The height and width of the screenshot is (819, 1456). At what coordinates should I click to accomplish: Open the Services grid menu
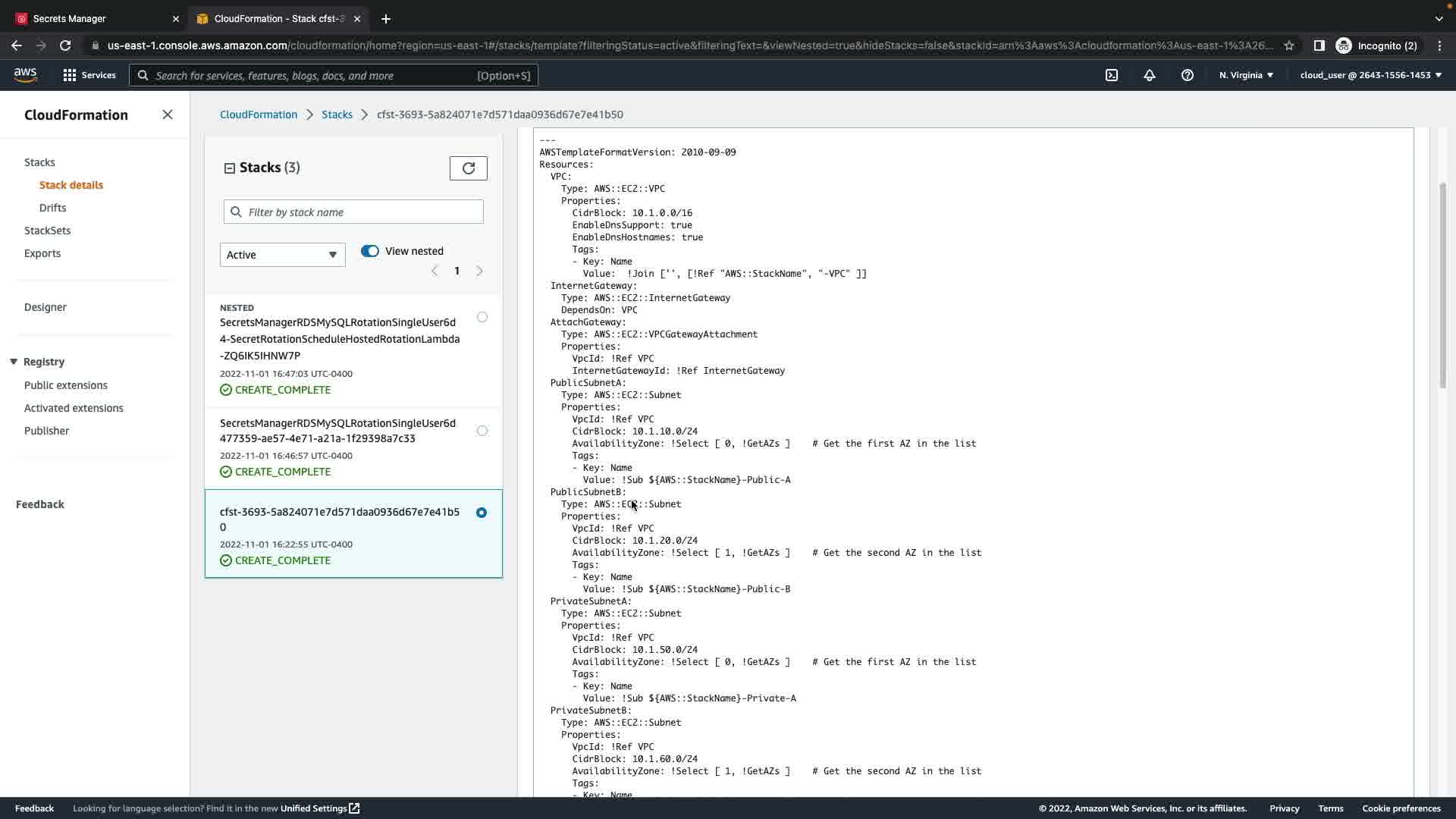(89, 75)
